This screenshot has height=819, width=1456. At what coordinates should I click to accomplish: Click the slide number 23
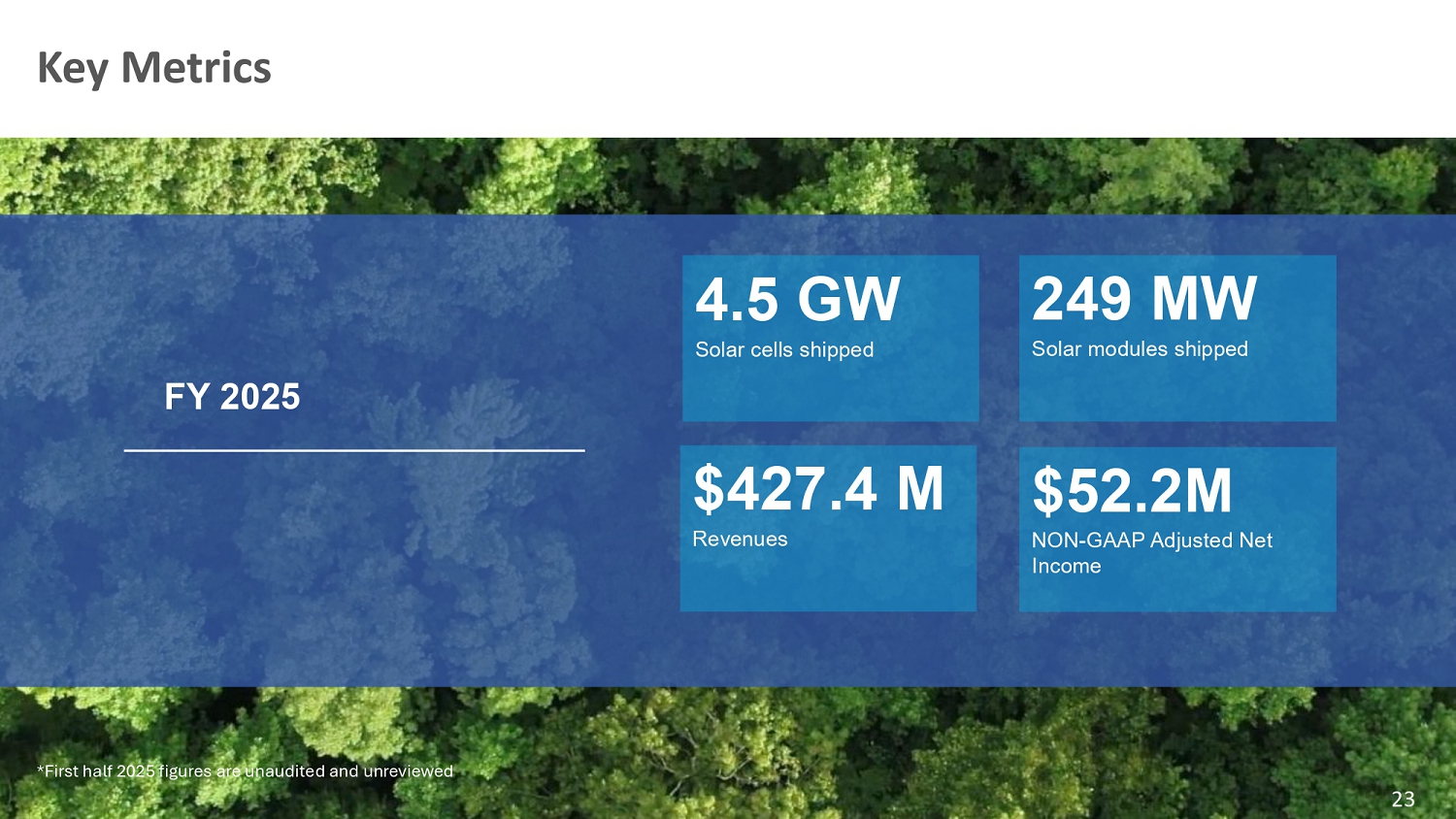[x=1403, y=800]
